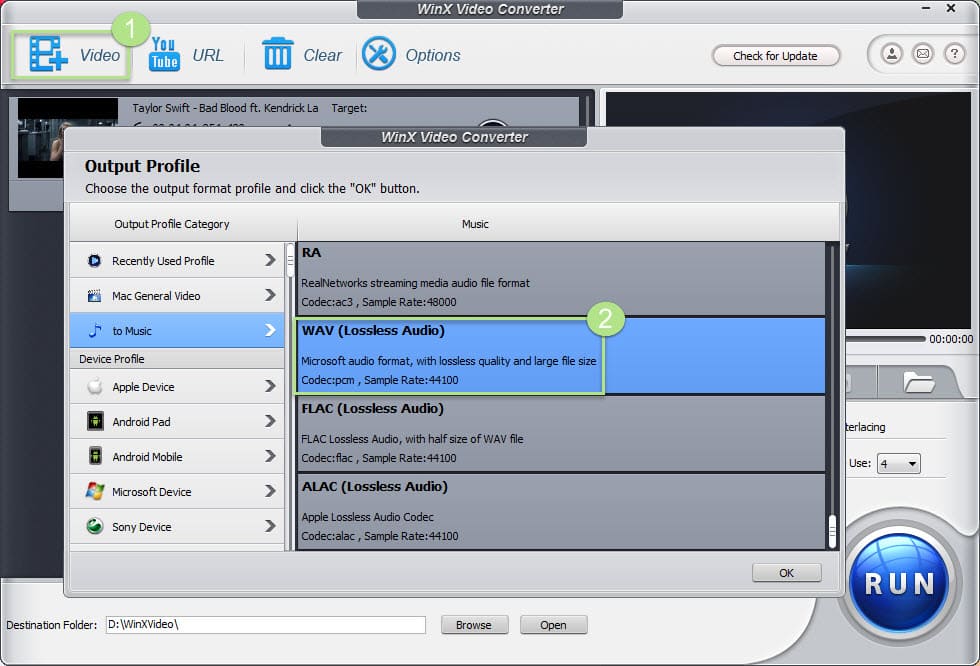Expand Android Pad arrow
This screenshot has height=666, width=980.
tap(270, 422)
